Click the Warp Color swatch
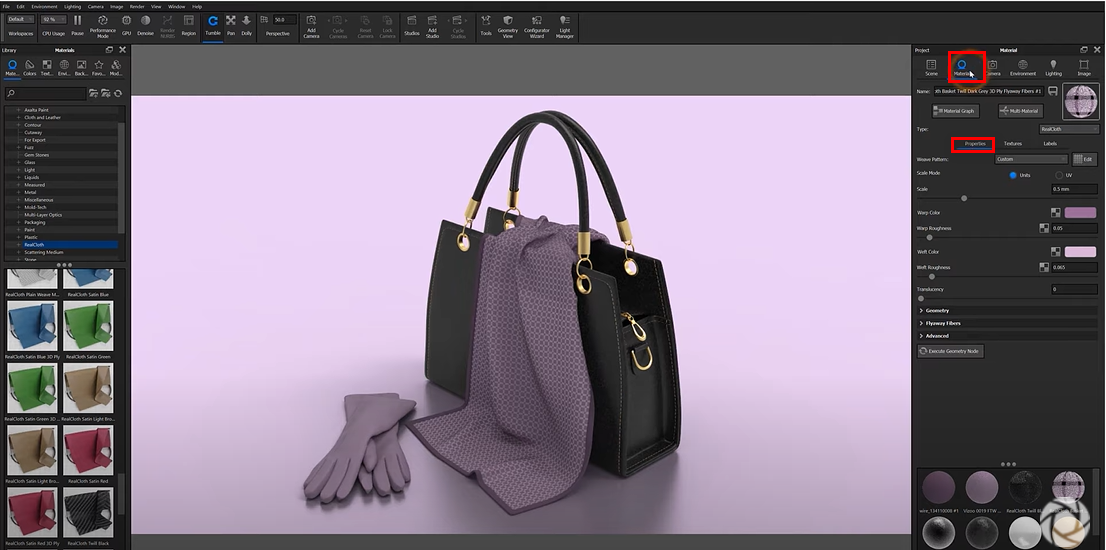Screen dimensions: 1106x550 [x=1080, y=213]
